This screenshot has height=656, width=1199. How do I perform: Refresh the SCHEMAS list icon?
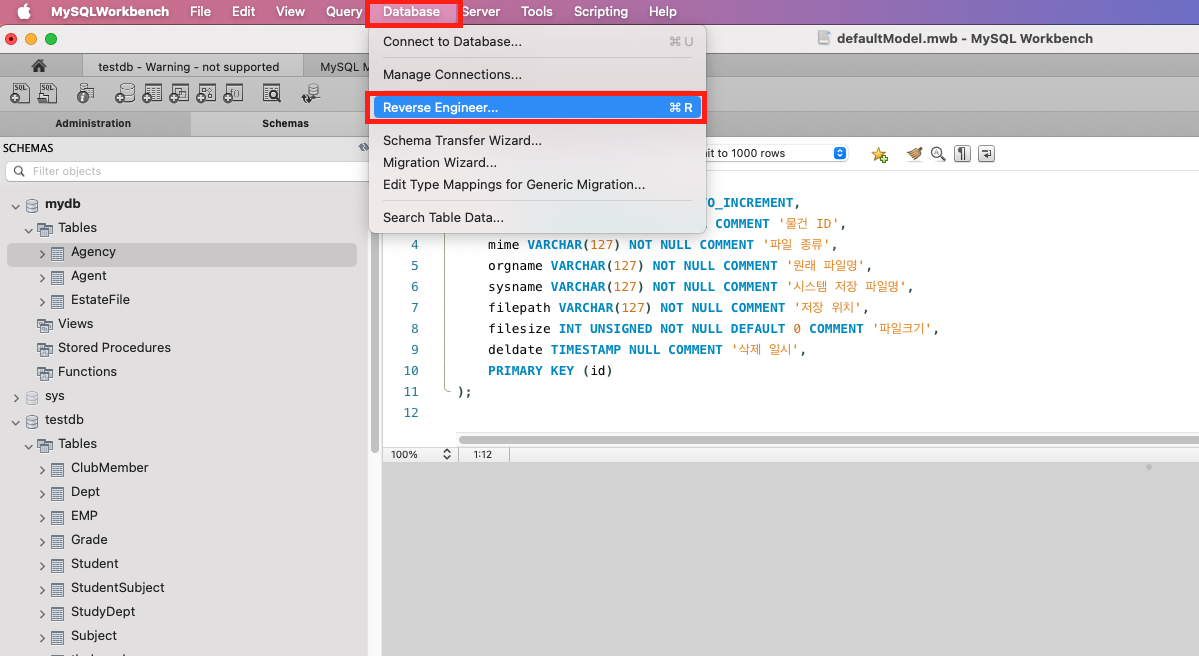[364, 148]
